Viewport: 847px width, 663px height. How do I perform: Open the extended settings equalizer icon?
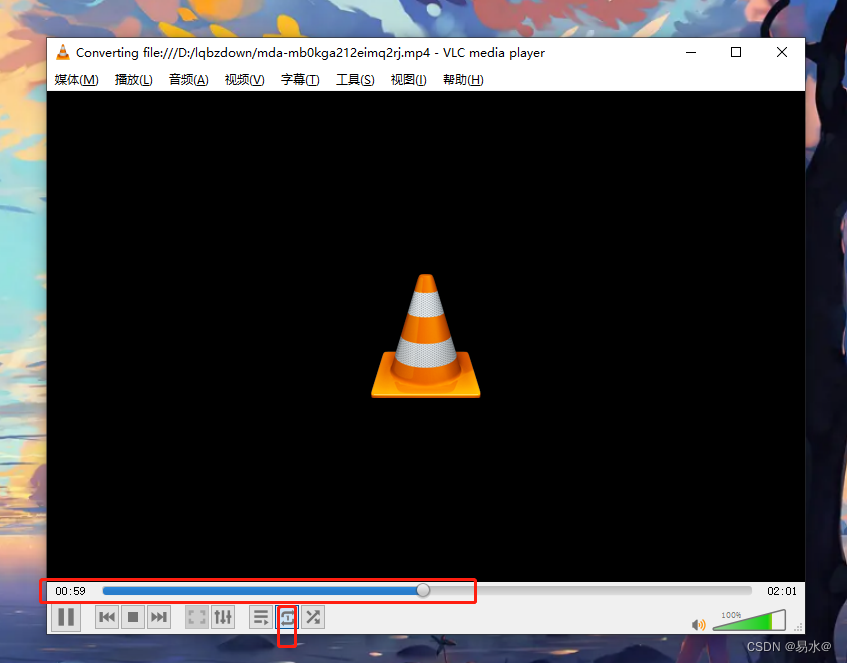(x=222, y=617)
